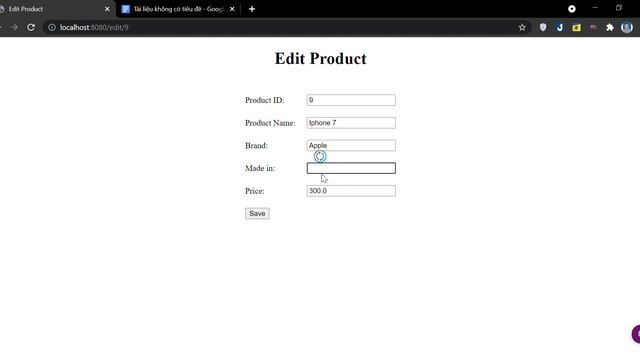Switch to the Google Docs document tab

179,9
